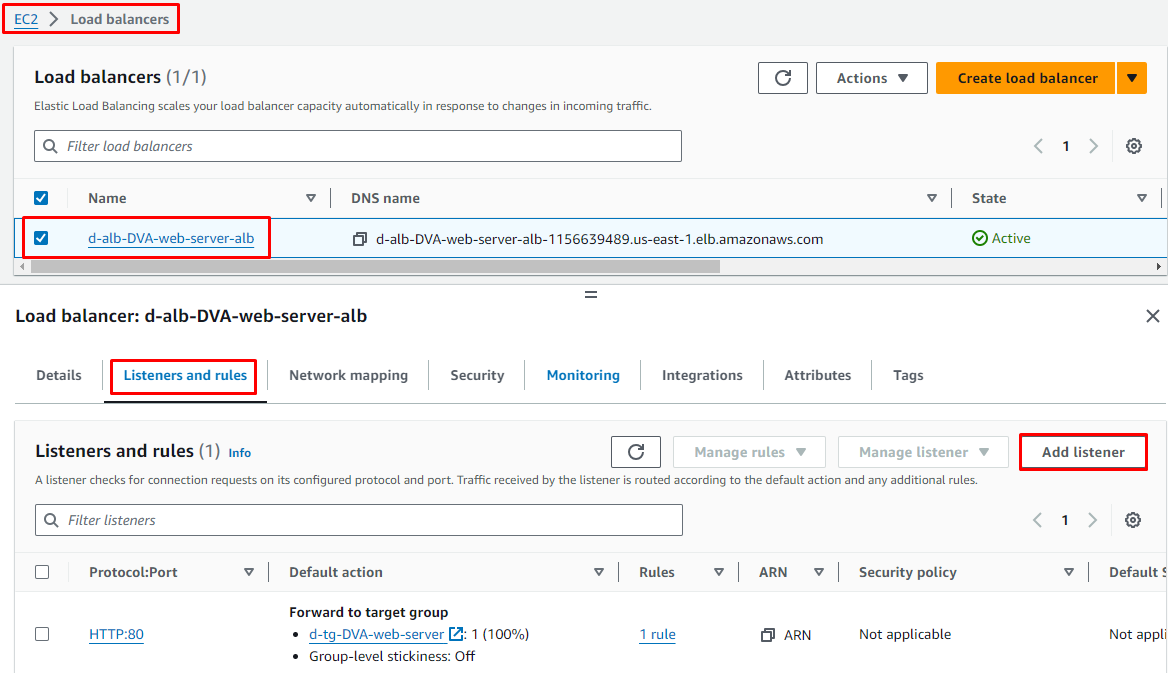
Task: Close the load balancer details panel
Action: [x=1152, y=316]
